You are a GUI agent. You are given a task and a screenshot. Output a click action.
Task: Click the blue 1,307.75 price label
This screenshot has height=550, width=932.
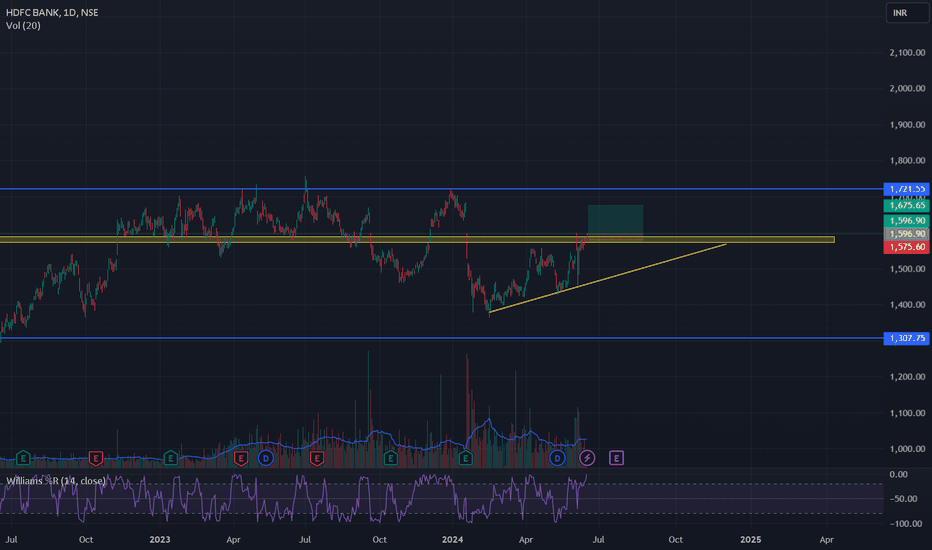[906, 338]
